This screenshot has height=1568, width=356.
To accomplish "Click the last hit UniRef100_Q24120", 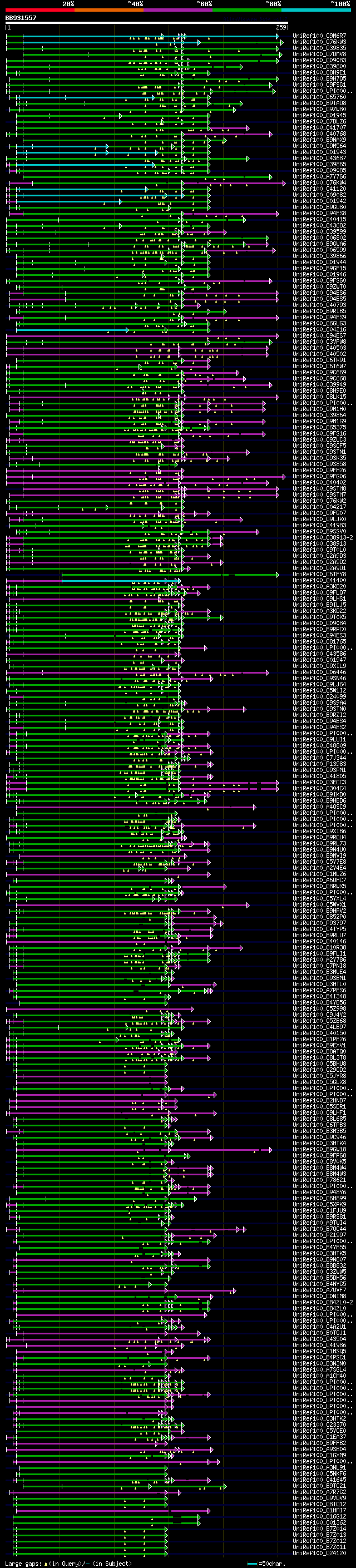I will pos(319,1552).
